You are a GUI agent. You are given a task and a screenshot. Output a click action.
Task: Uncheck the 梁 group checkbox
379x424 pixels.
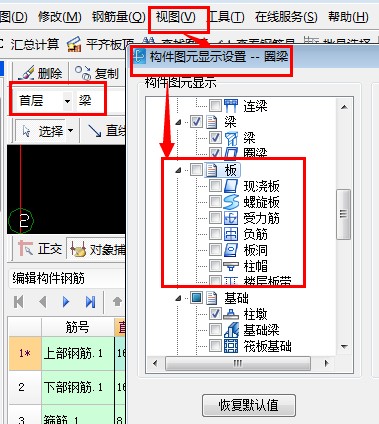[x=196, y=122]
